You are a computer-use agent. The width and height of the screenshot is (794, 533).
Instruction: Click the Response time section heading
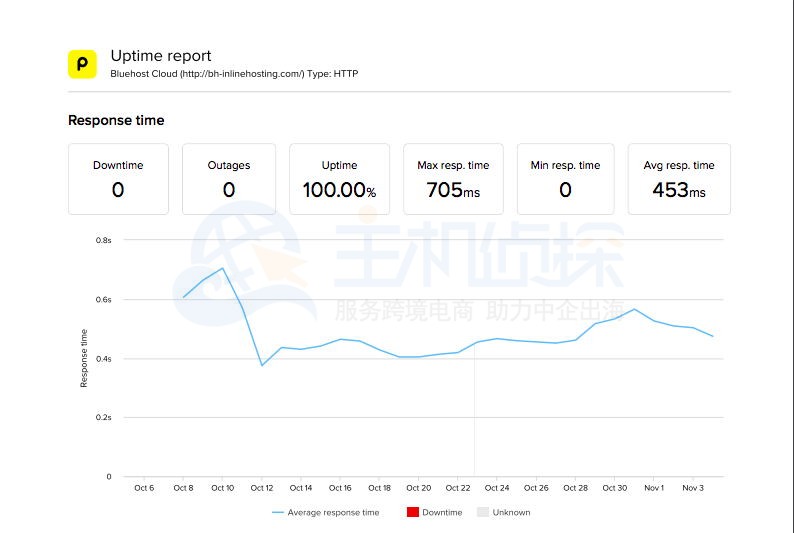(x=116, y=121)
